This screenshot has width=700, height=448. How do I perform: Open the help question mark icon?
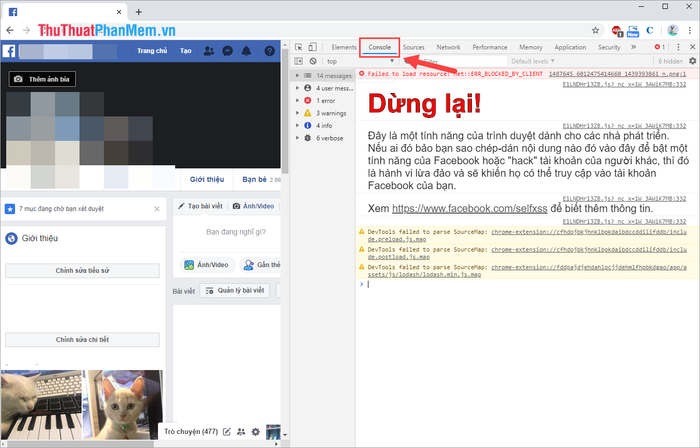tap(270, 51)
